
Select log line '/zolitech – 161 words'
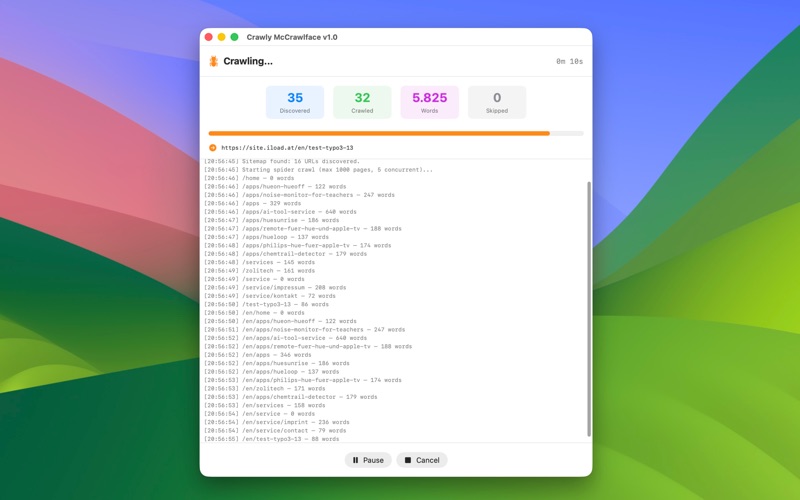coord(259,270)
